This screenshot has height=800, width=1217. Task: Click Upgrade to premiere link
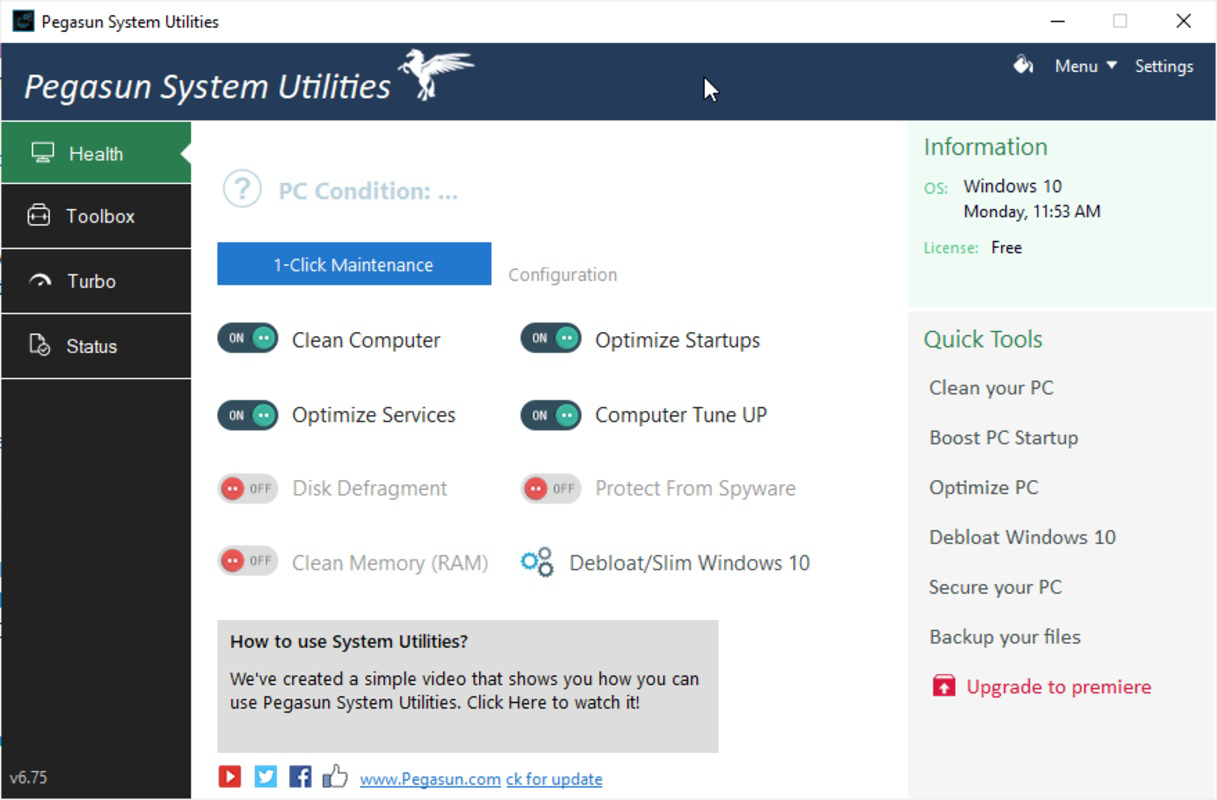pyautogui.click(x=1058, y=687)
